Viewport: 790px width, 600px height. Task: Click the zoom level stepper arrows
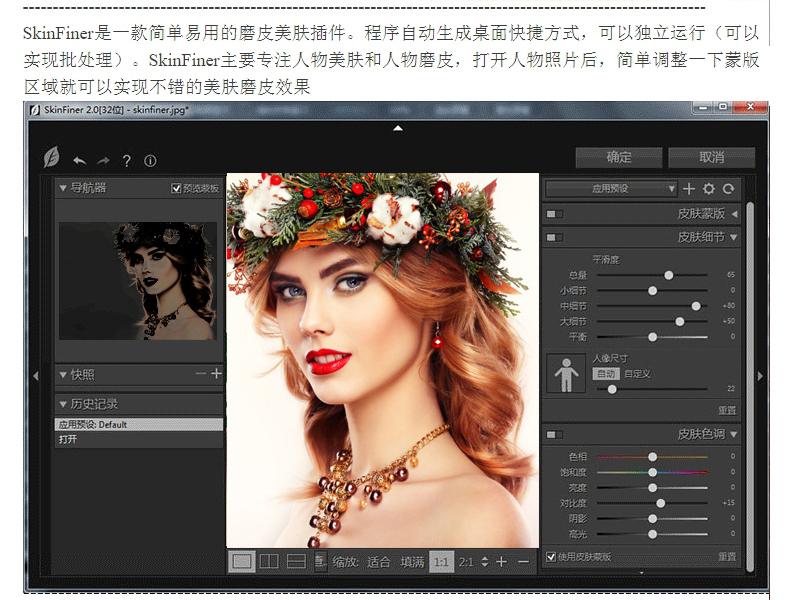point(485,561)
